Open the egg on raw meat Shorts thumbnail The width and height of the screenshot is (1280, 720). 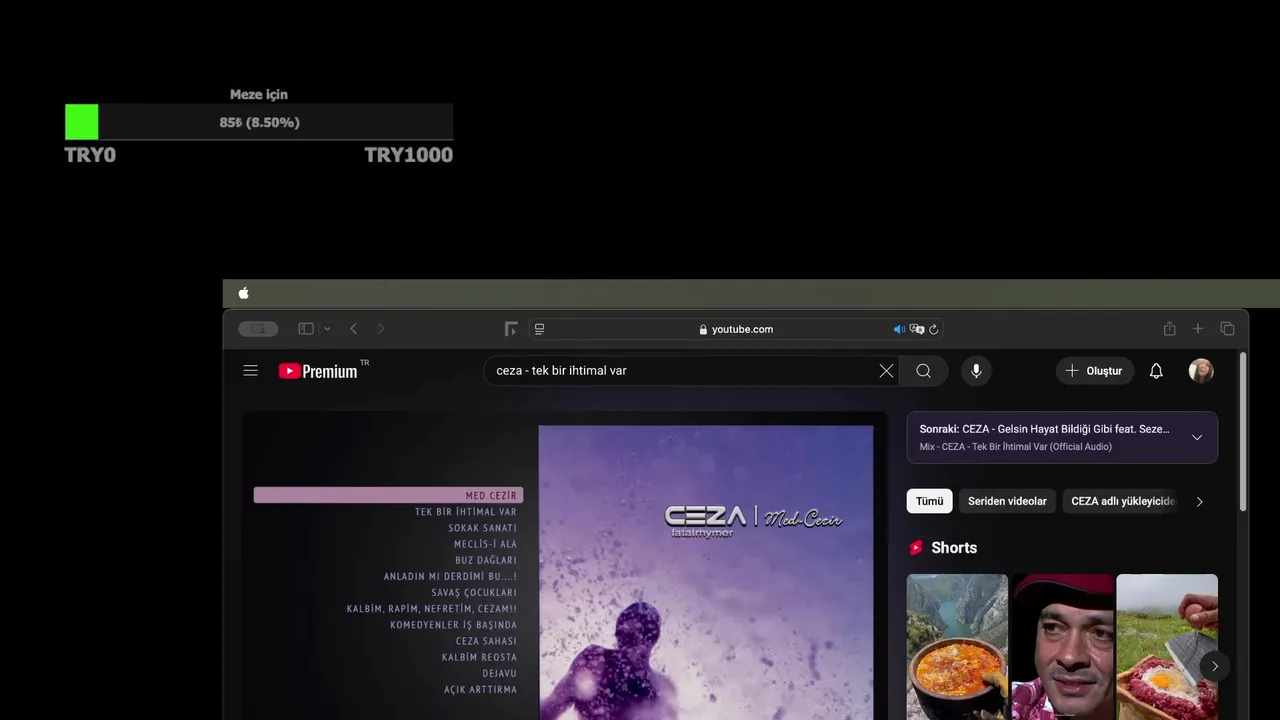pos(1167,647)
